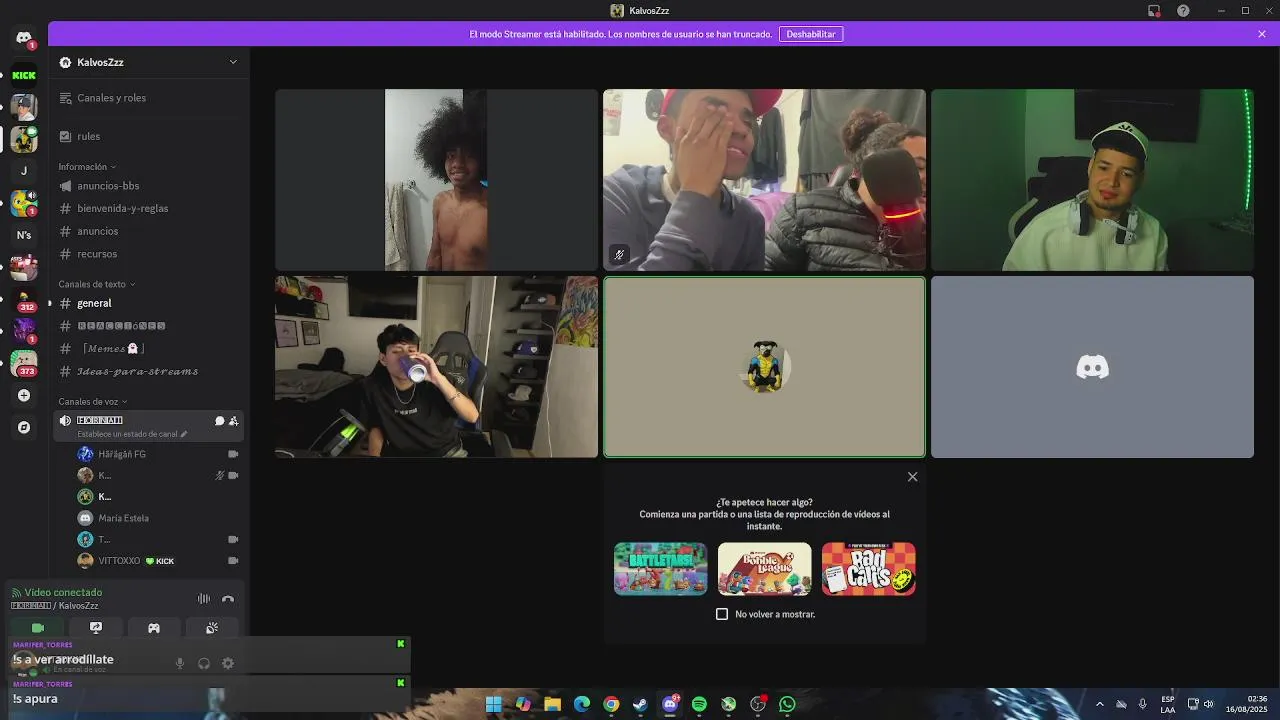This screenshot has width=1280, height=720.
Task: Open text chat for voice channel
Action: point(219,421)
